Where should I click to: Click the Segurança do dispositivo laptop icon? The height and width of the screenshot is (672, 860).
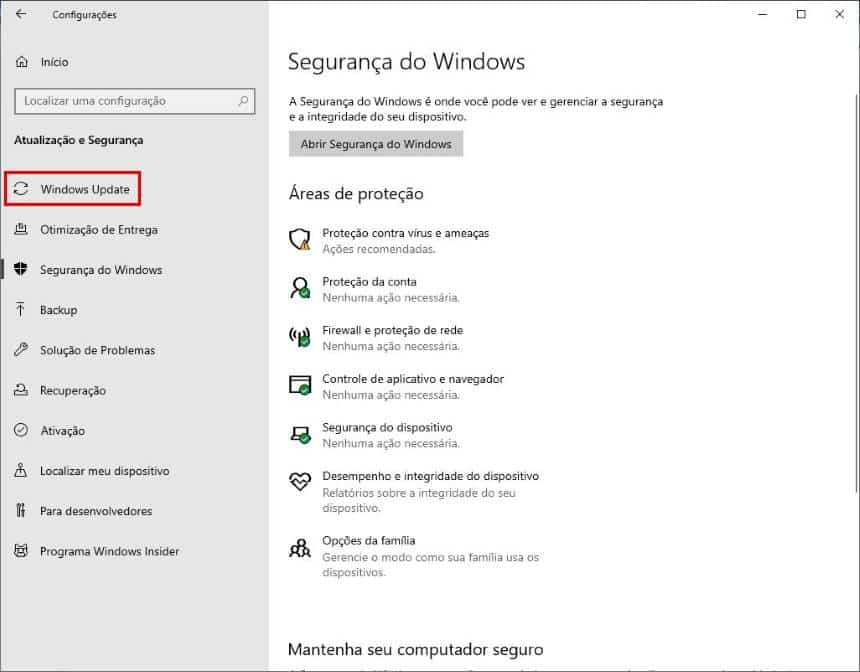pyautogui.click(x=300, y=434)
